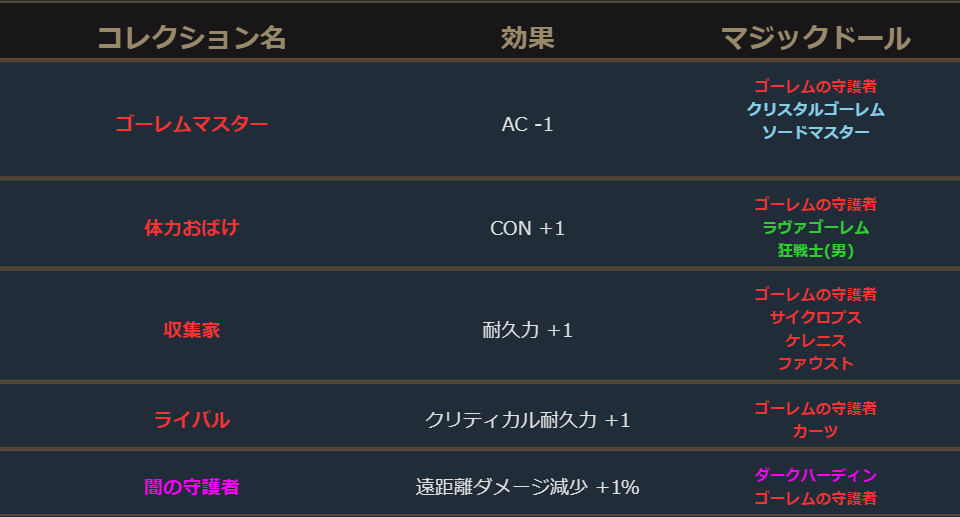
Task: Select the AC -1 effect cell
Action: pyautogui.click(x=527, y=125)
